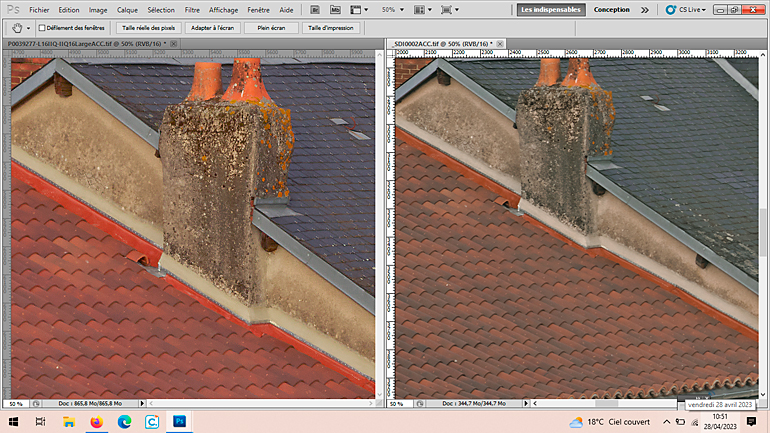Image resolution: width=770 pixels, height=433 pixels.
Task: Open the CS Live dropdown
Action: click(686, 10)
